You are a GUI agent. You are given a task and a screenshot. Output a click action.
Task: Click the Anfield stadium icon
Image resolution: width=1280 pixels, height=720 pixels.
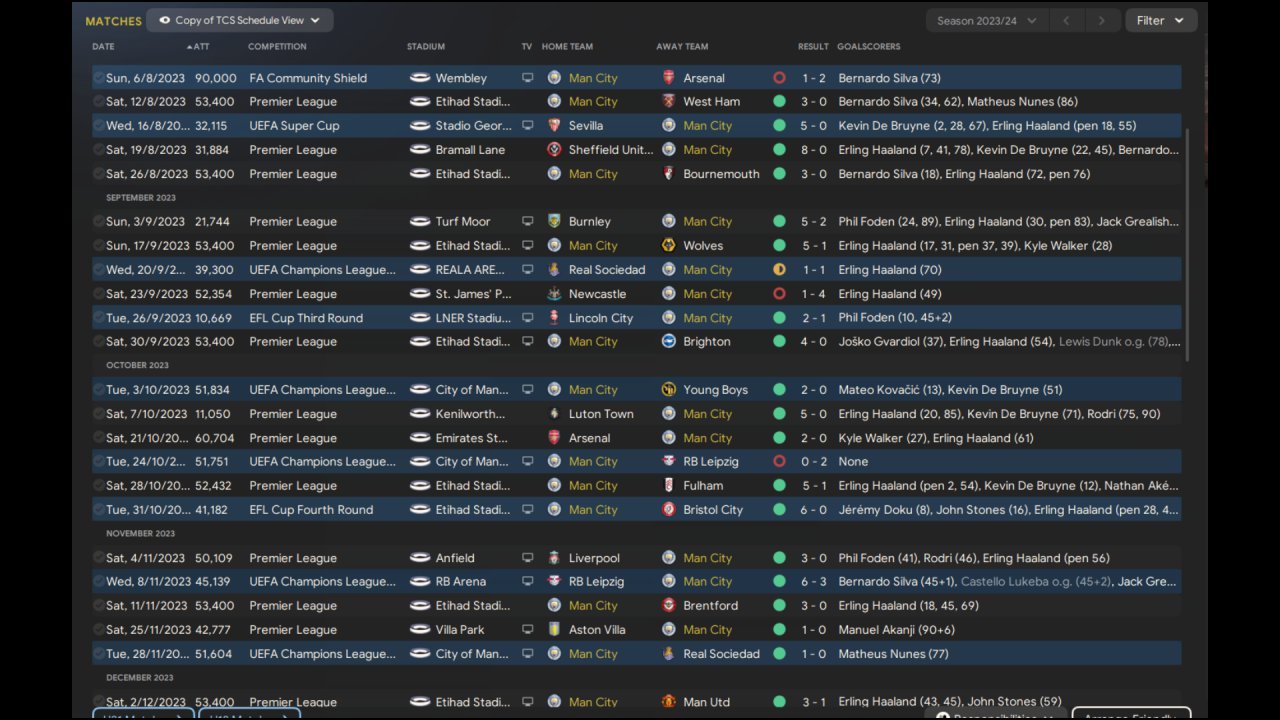[420, 558]
